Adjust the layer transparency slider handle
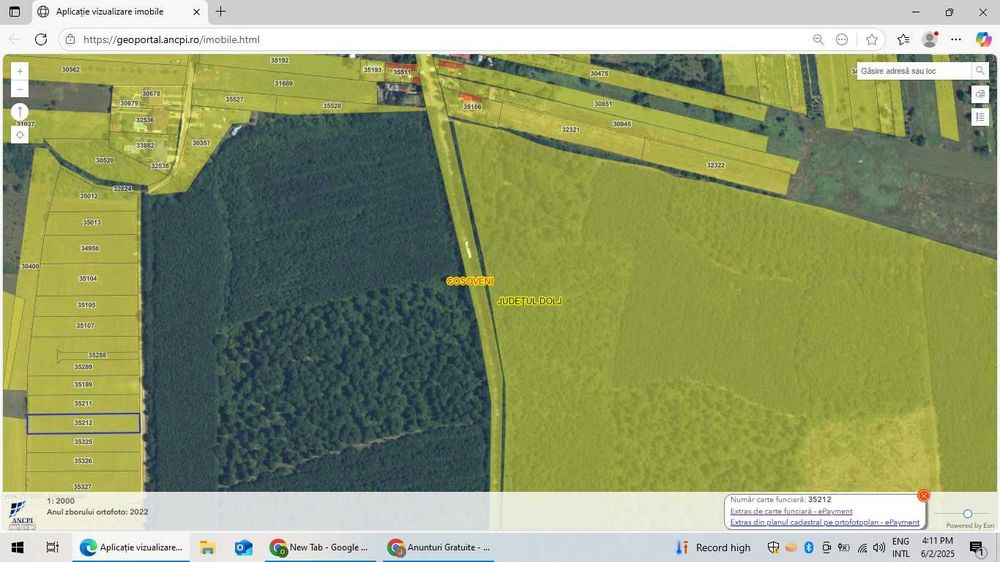 (x=967, y=514)
